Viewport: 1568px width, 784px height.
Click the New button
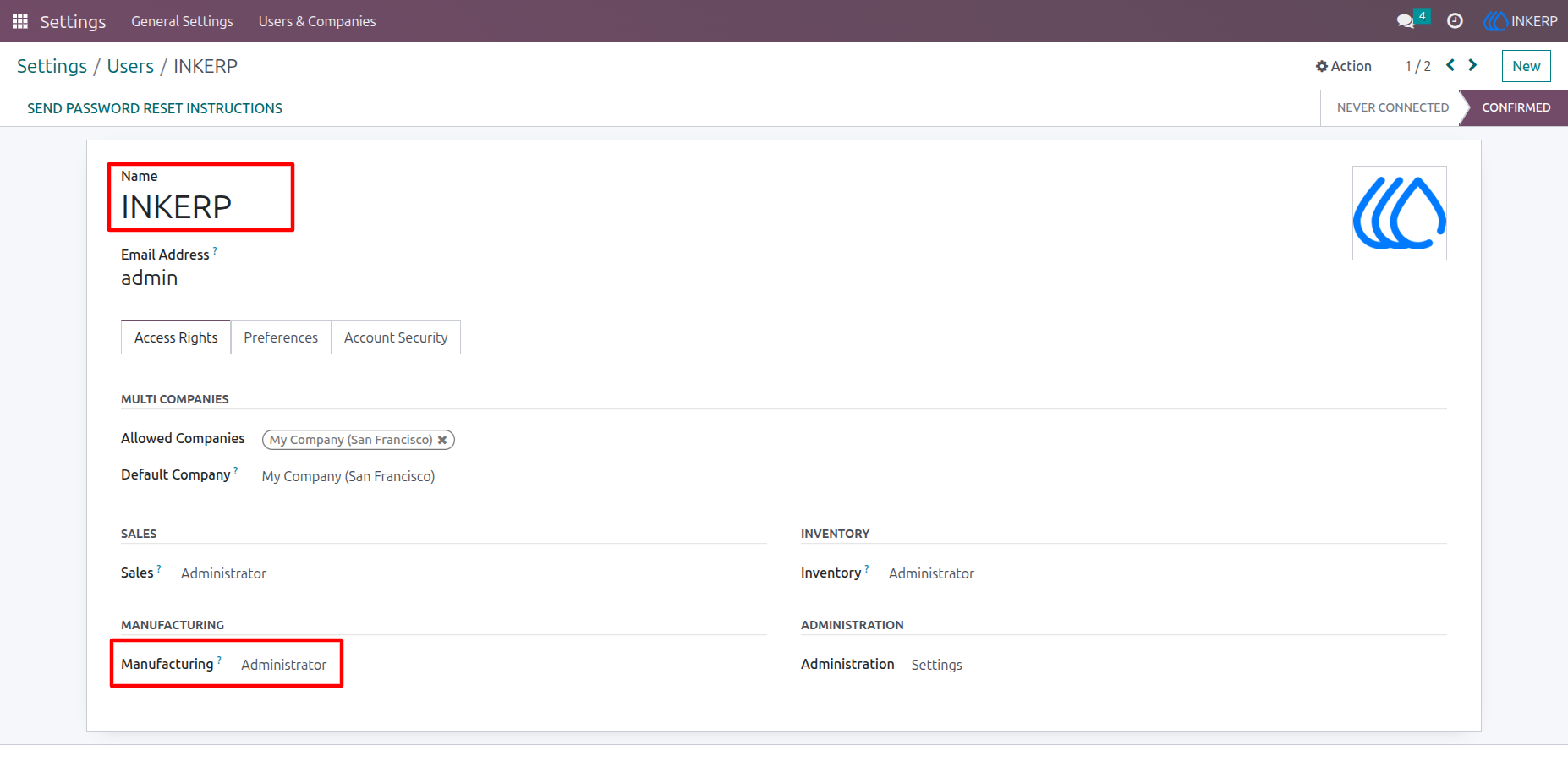pos(1526,66)
